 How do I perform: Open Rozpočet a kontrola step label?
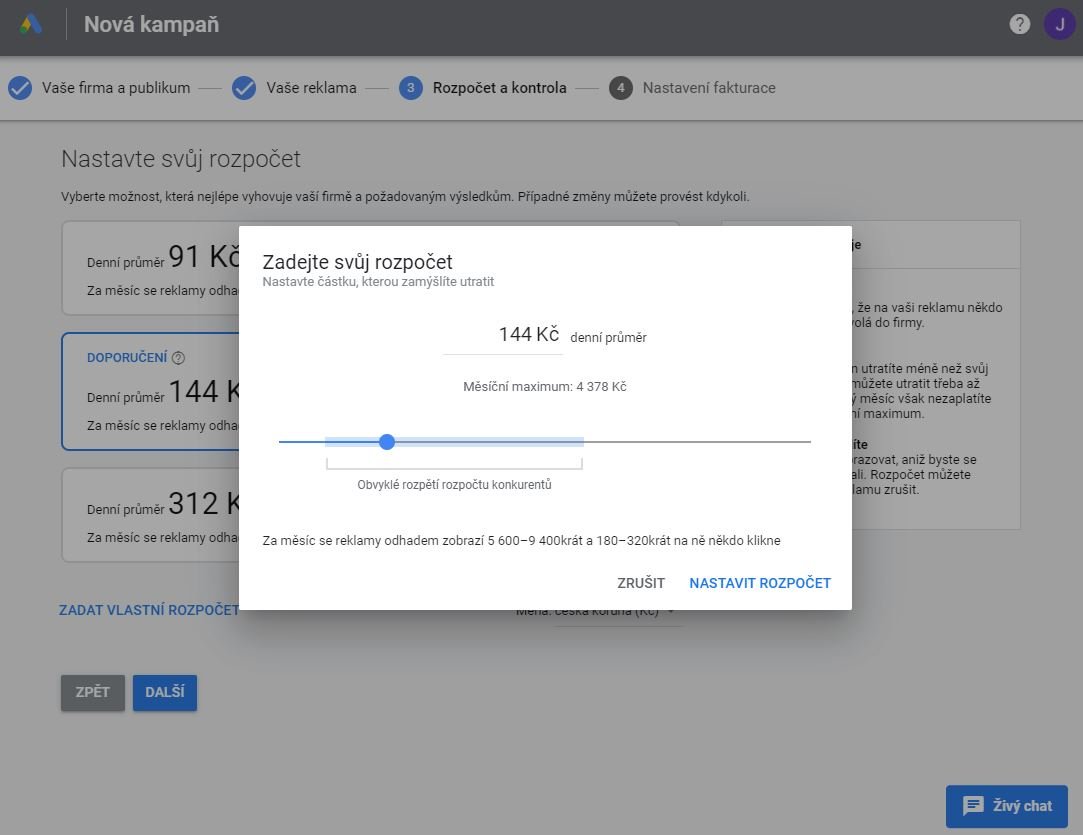coord(499,88)
